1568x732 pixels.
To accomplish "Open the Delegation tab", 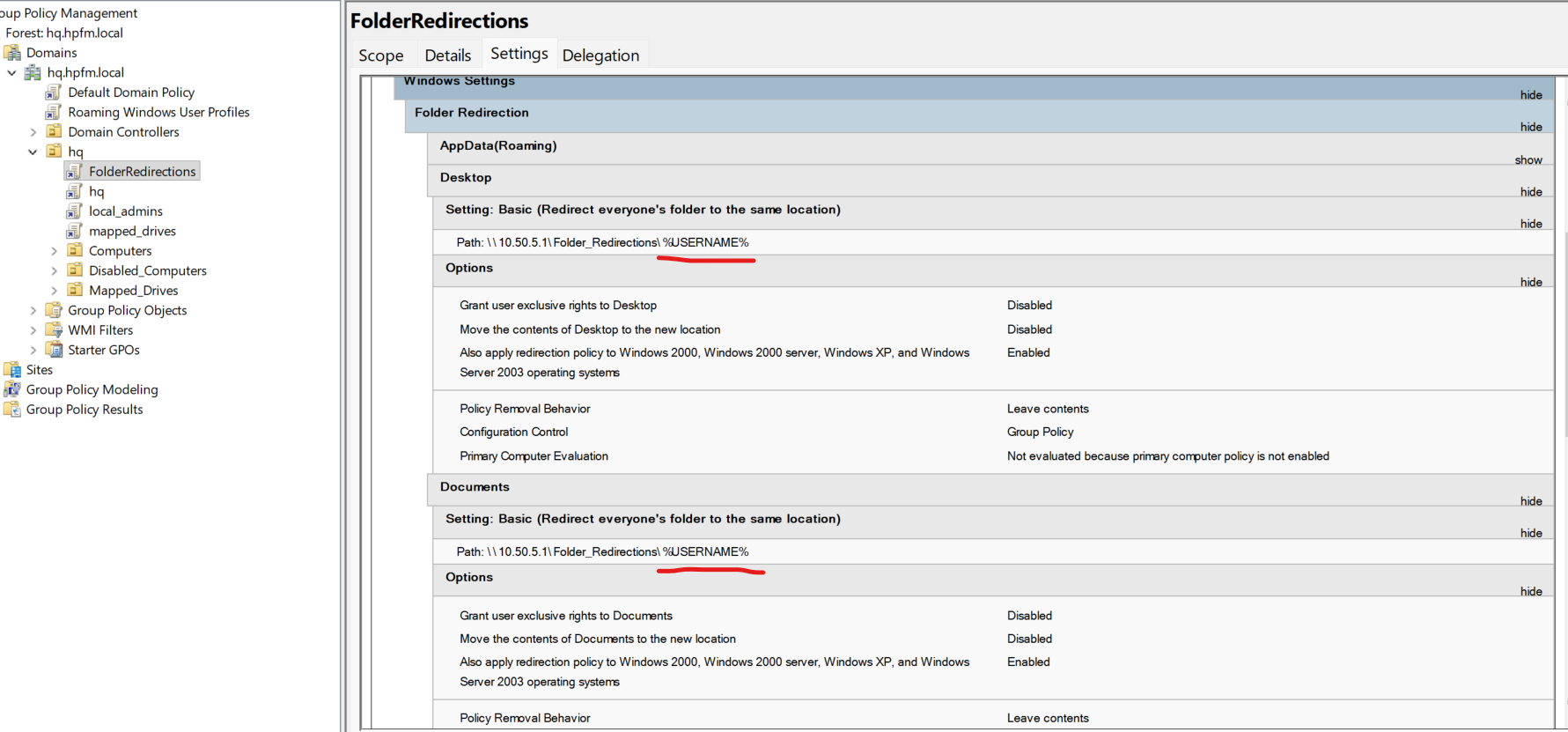I will tap(600, 55).
